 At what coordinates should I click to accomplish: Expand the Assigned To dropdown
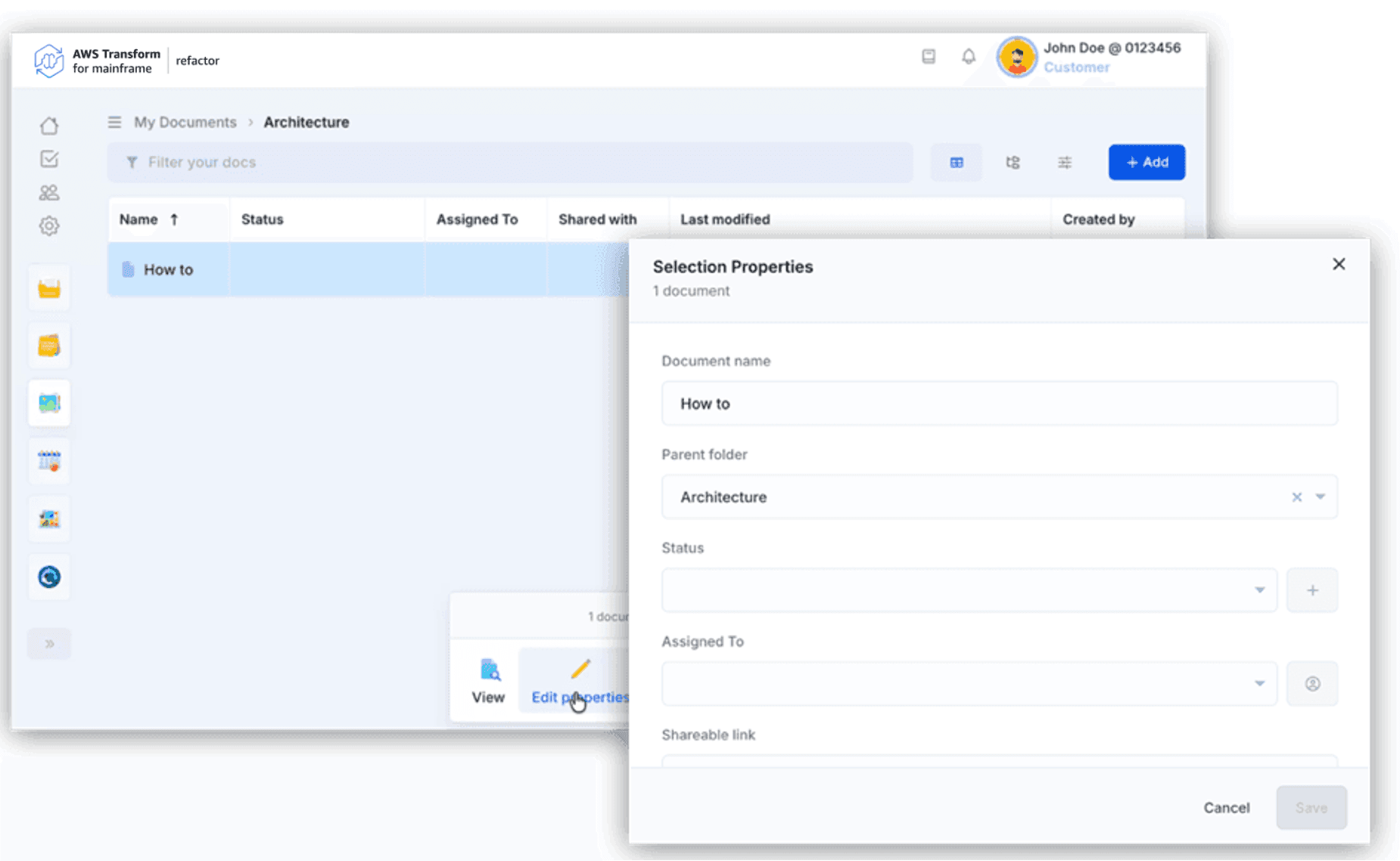(x=1259, y=684)
